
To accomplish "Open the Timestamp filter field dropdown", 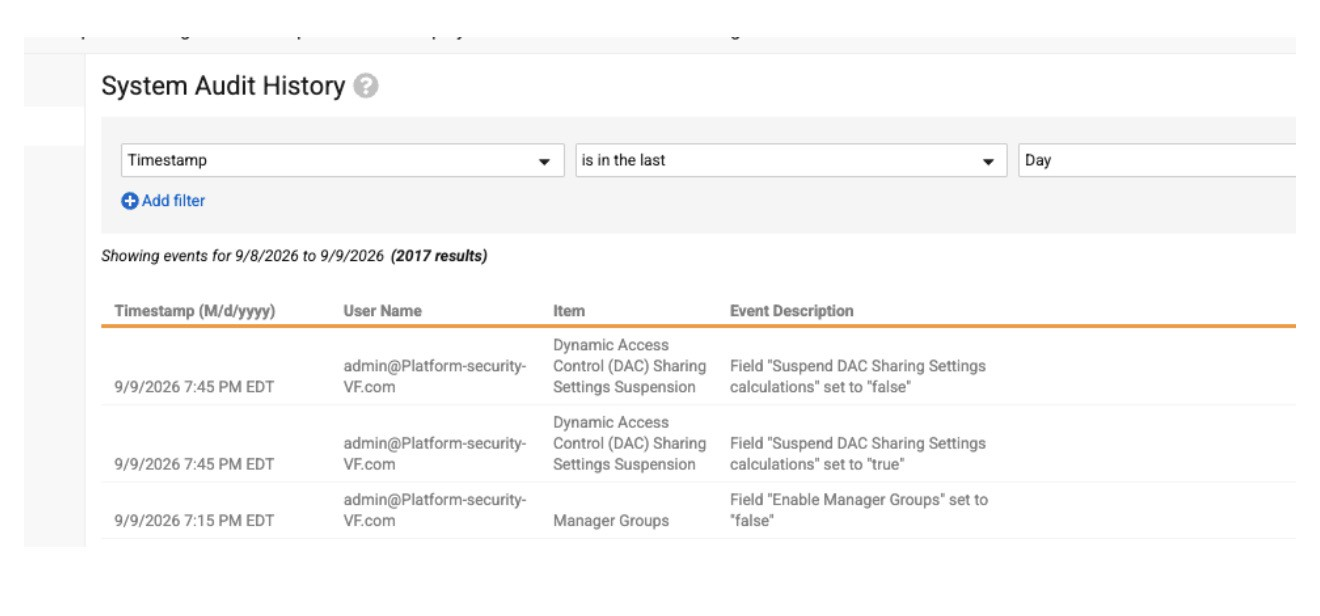I will (339, 161).
